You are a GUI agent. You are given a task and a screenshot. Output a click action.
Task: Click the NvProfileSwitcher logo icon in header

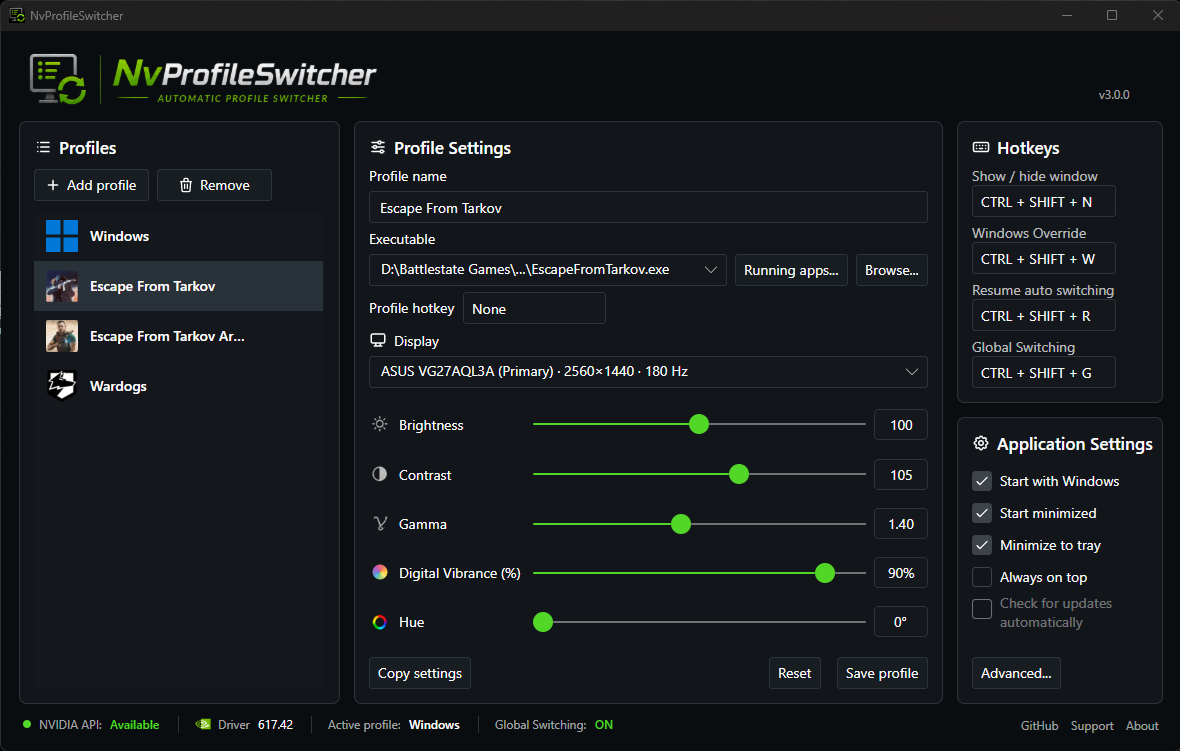click(58, 79)
